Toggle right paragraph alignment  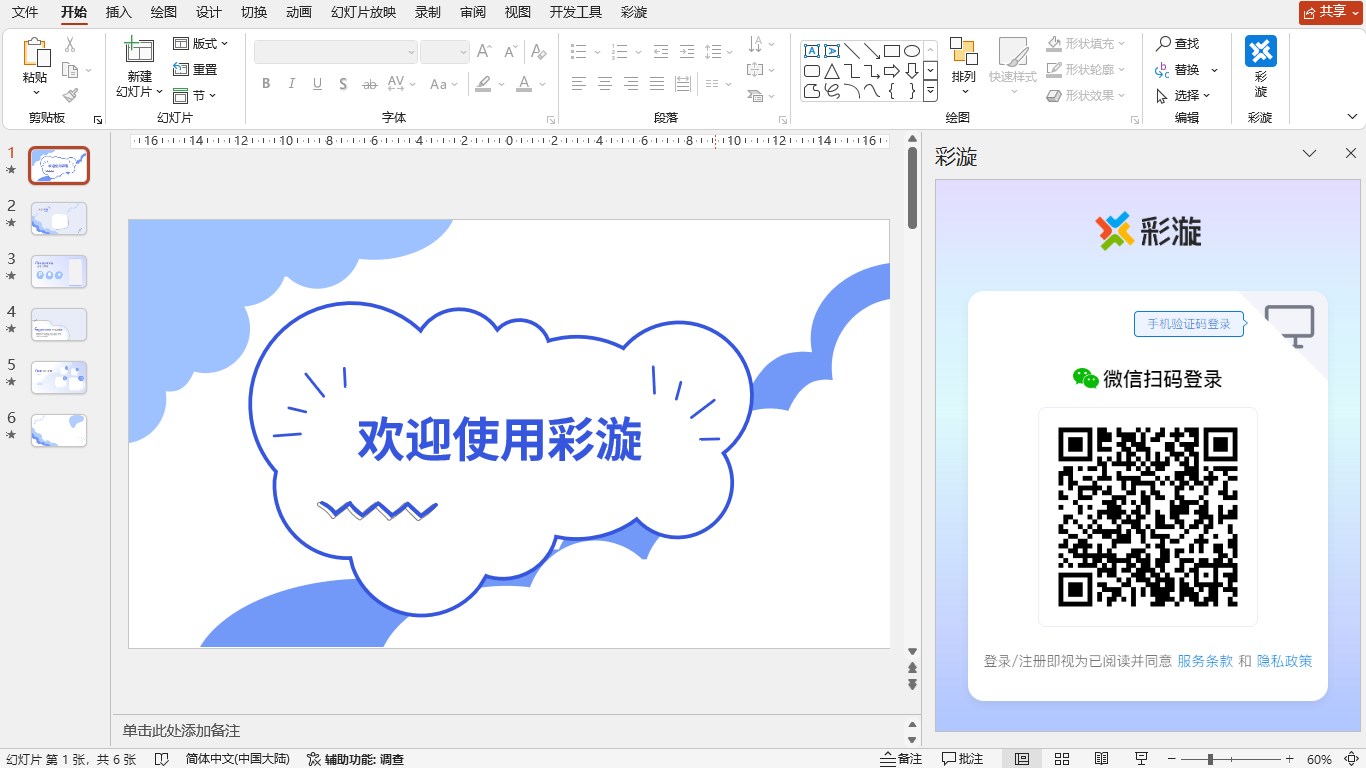[631, 84]
